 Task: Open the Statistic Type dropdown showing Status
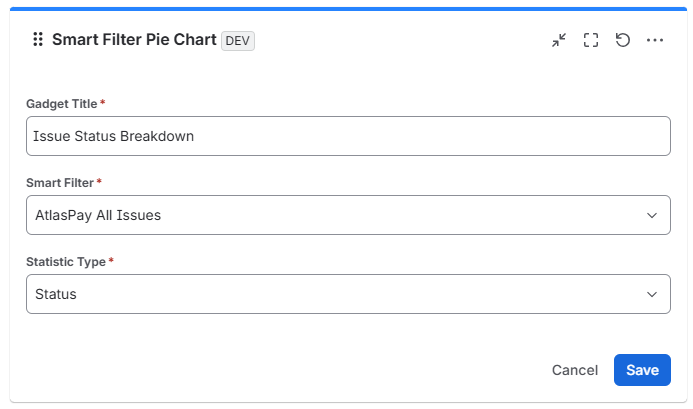tap(348, 294)
